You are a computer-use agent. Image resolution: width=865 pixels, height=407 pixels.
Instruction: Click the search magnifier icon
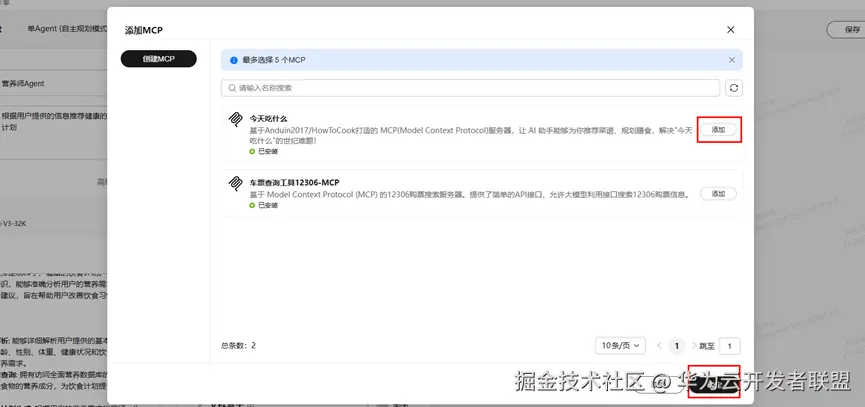point(232,88)
